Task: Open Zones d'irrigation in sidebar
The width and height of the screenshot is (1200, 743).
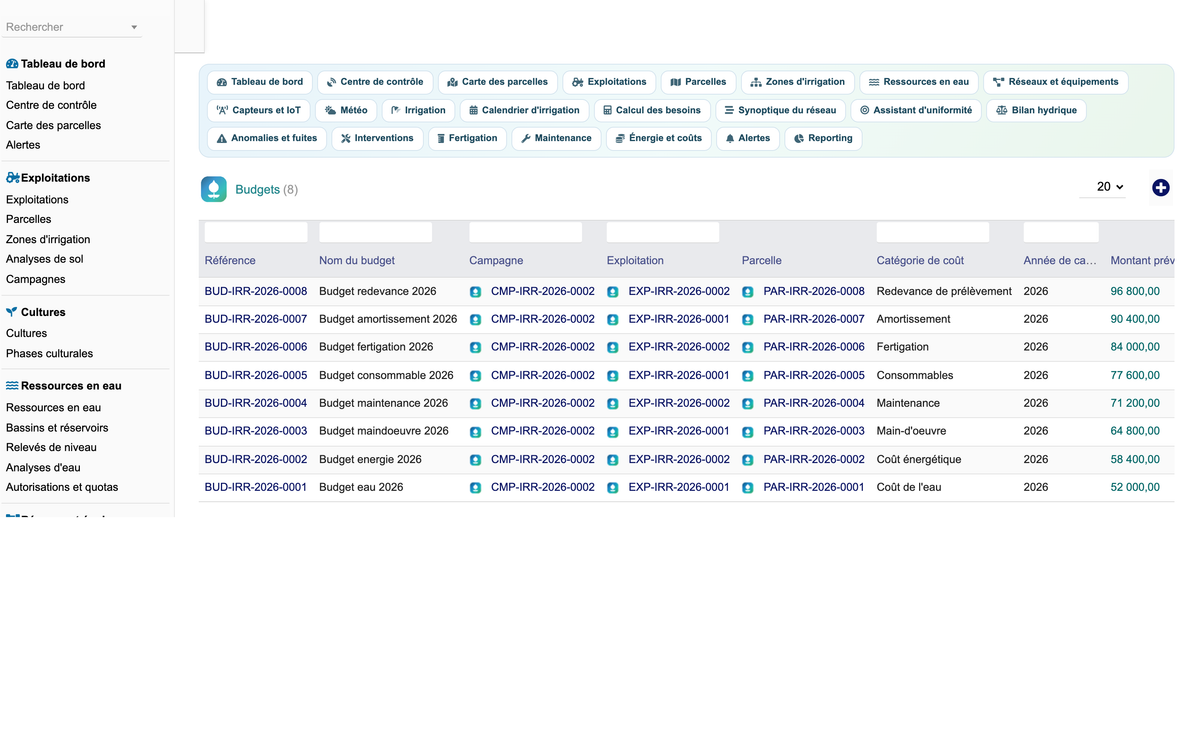Action: coord(48,240)
